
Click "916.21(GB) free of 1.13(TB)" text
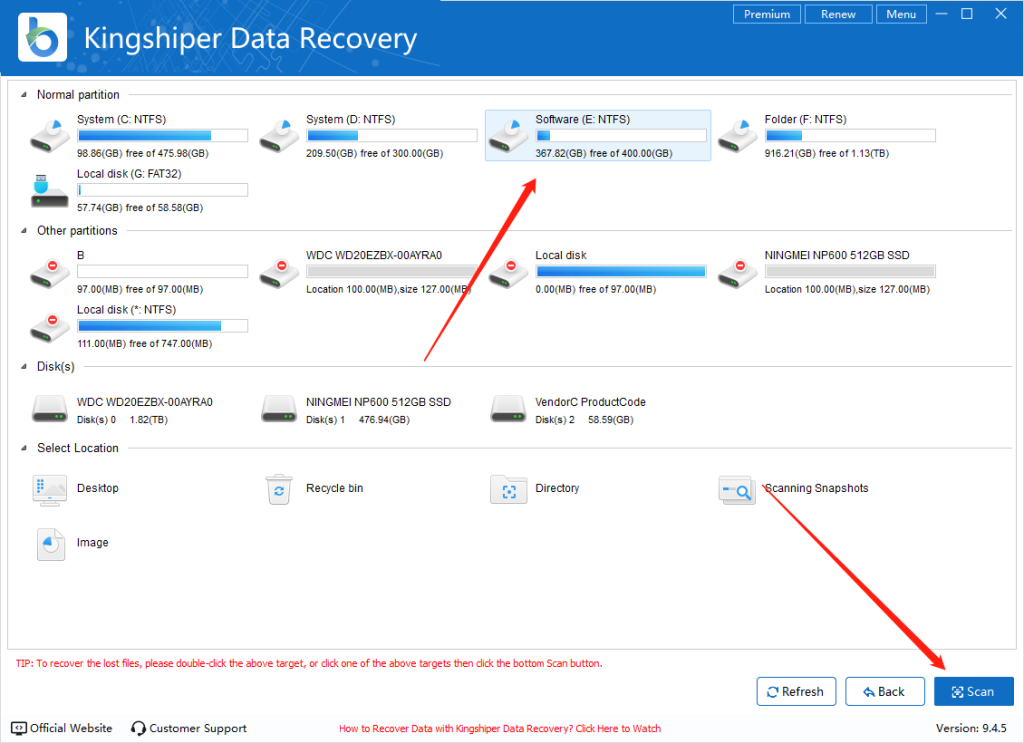pyautogui.click(x=827, y=153)
